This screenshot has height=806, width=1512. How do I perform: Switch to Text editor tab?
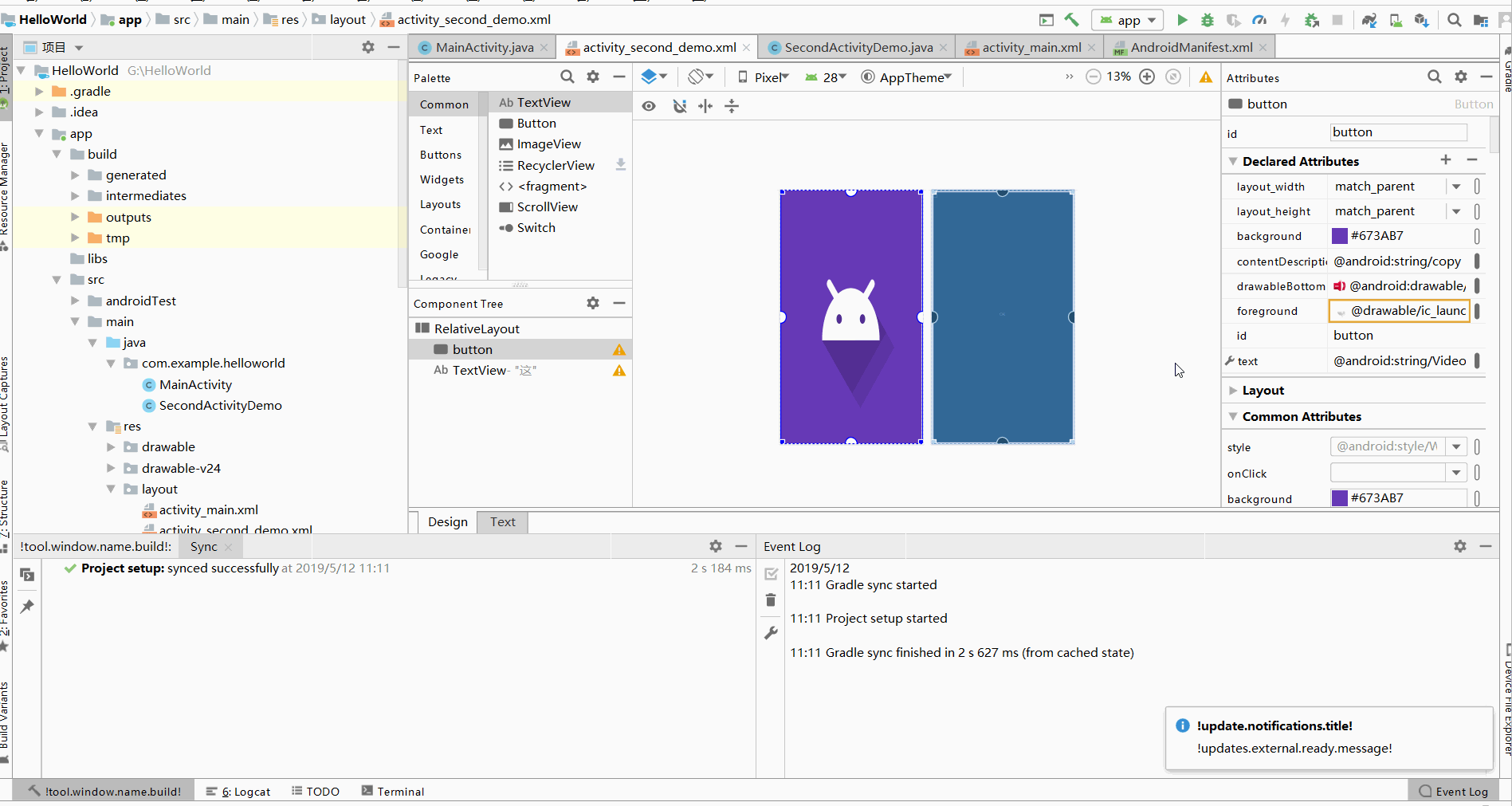tap(503, 522)
